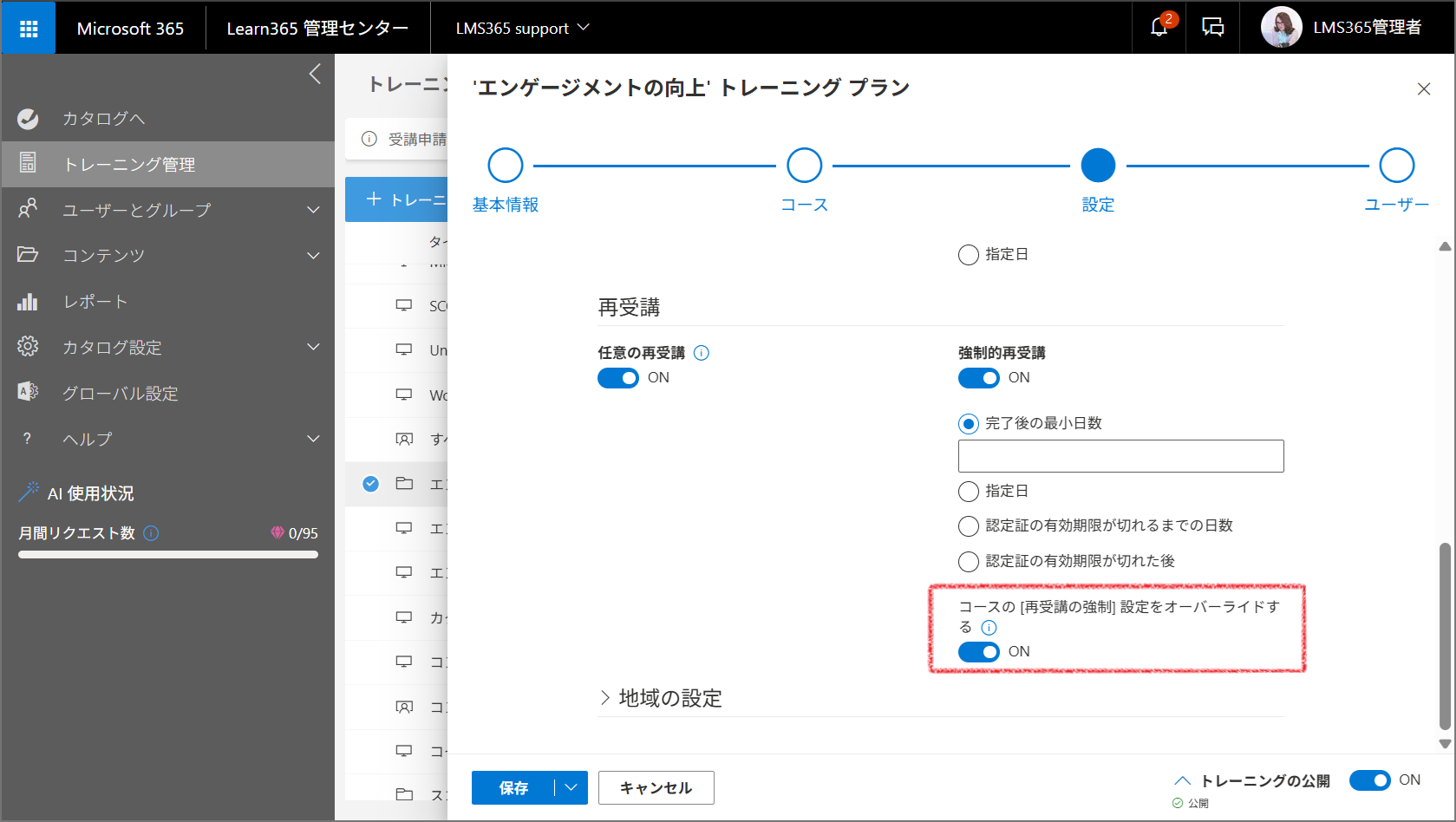Expand カタログ設定 menu chevron
This screenshot has height=822, width=1456.
313,347
